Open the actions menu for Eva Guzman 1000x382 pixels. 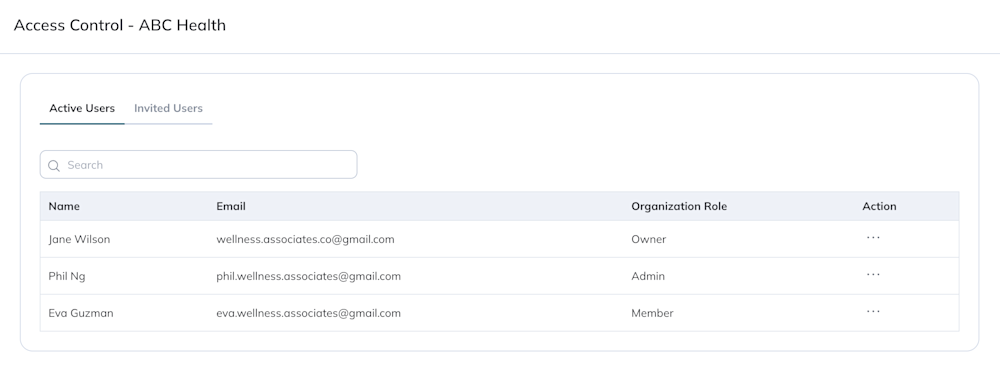coord(873,312)
